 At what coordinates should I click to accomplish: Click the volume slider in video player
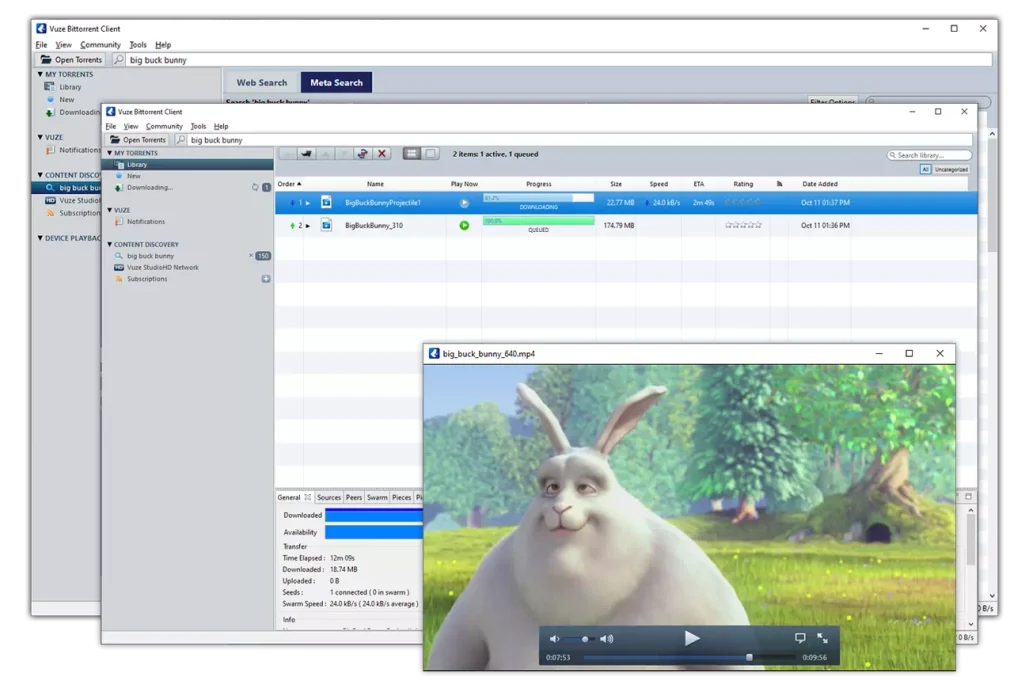[580, 639]
